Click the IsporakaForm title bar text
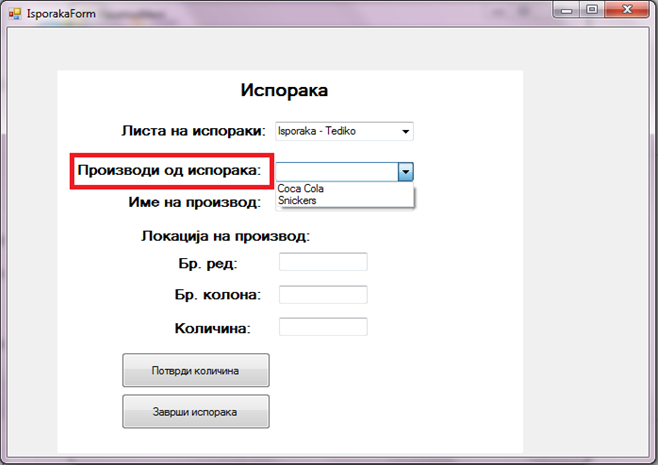 tap(61, 14)
